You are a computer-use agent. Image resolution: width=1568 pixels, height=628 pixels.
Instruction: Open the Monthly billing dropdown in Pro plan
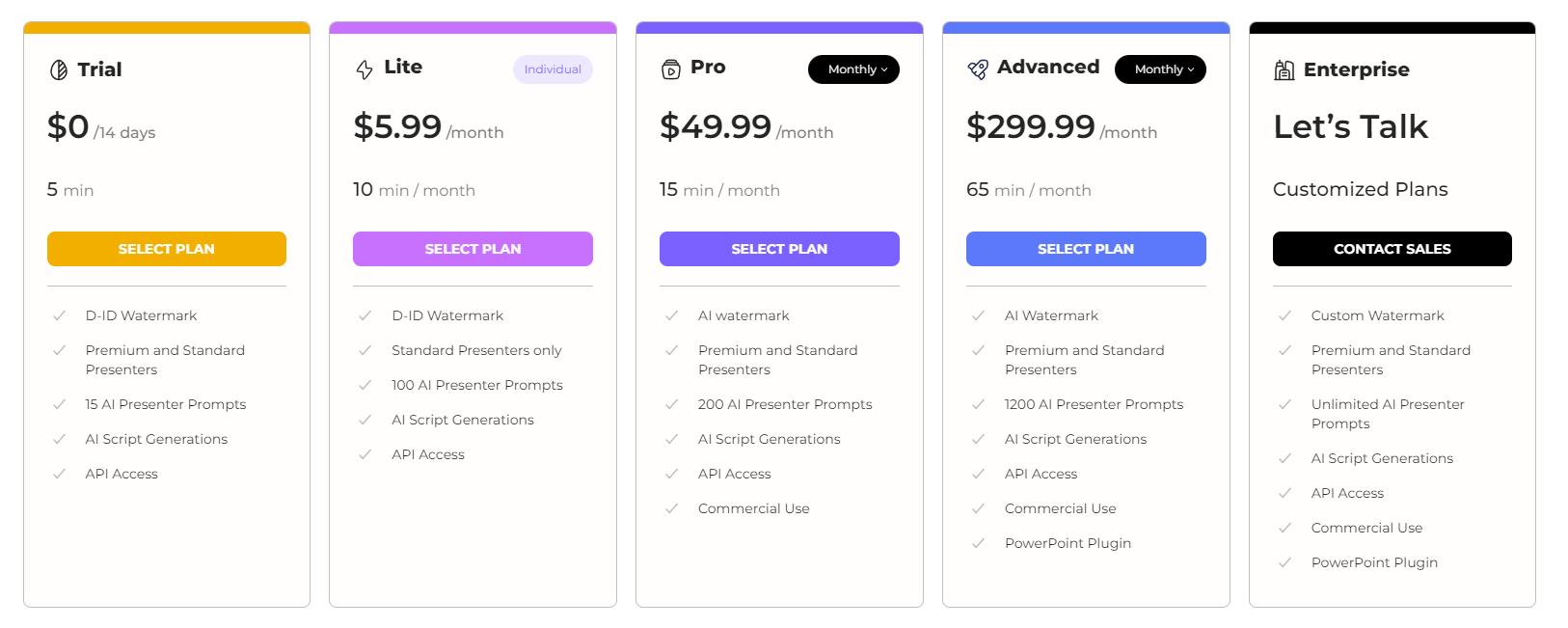853,69
